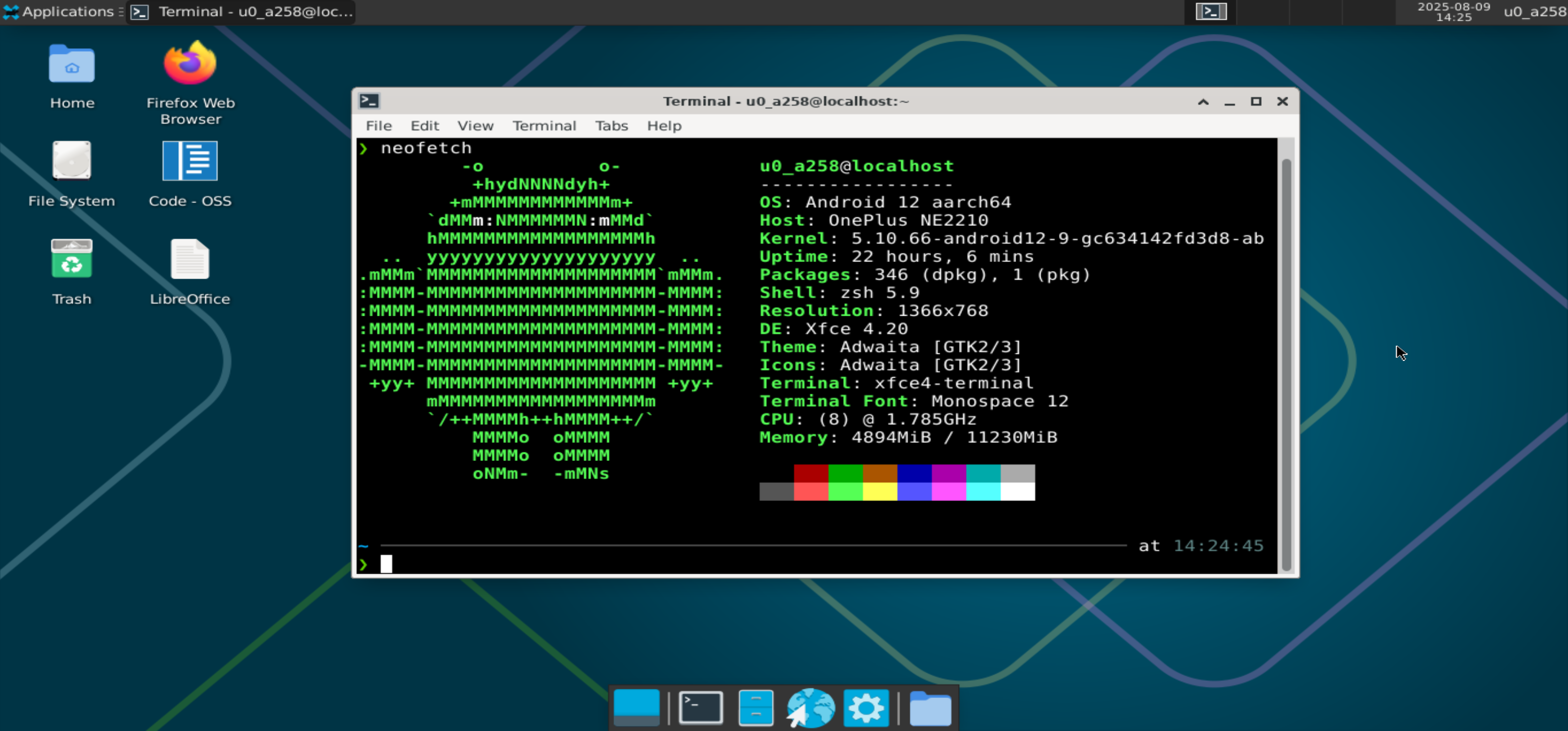Click Show Desktop icon in dock
Screen dimensions: 1568x731
pos(636,707)
